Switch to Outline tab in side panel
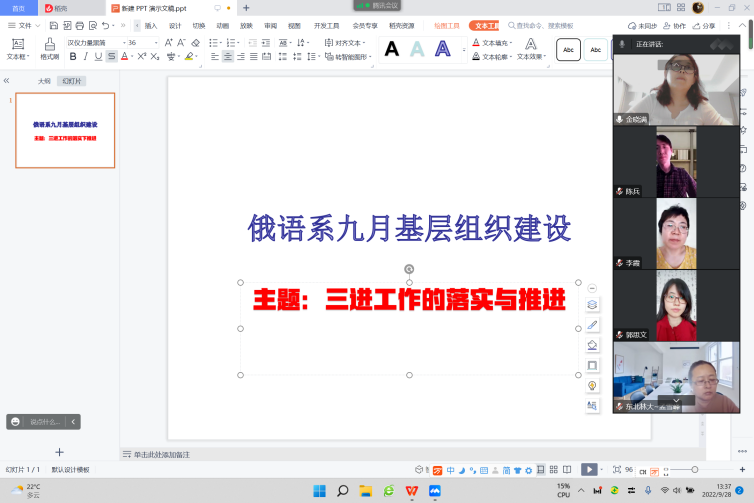Image resolution: width=754 pixels, height=503 pixels. click(44, 81)
